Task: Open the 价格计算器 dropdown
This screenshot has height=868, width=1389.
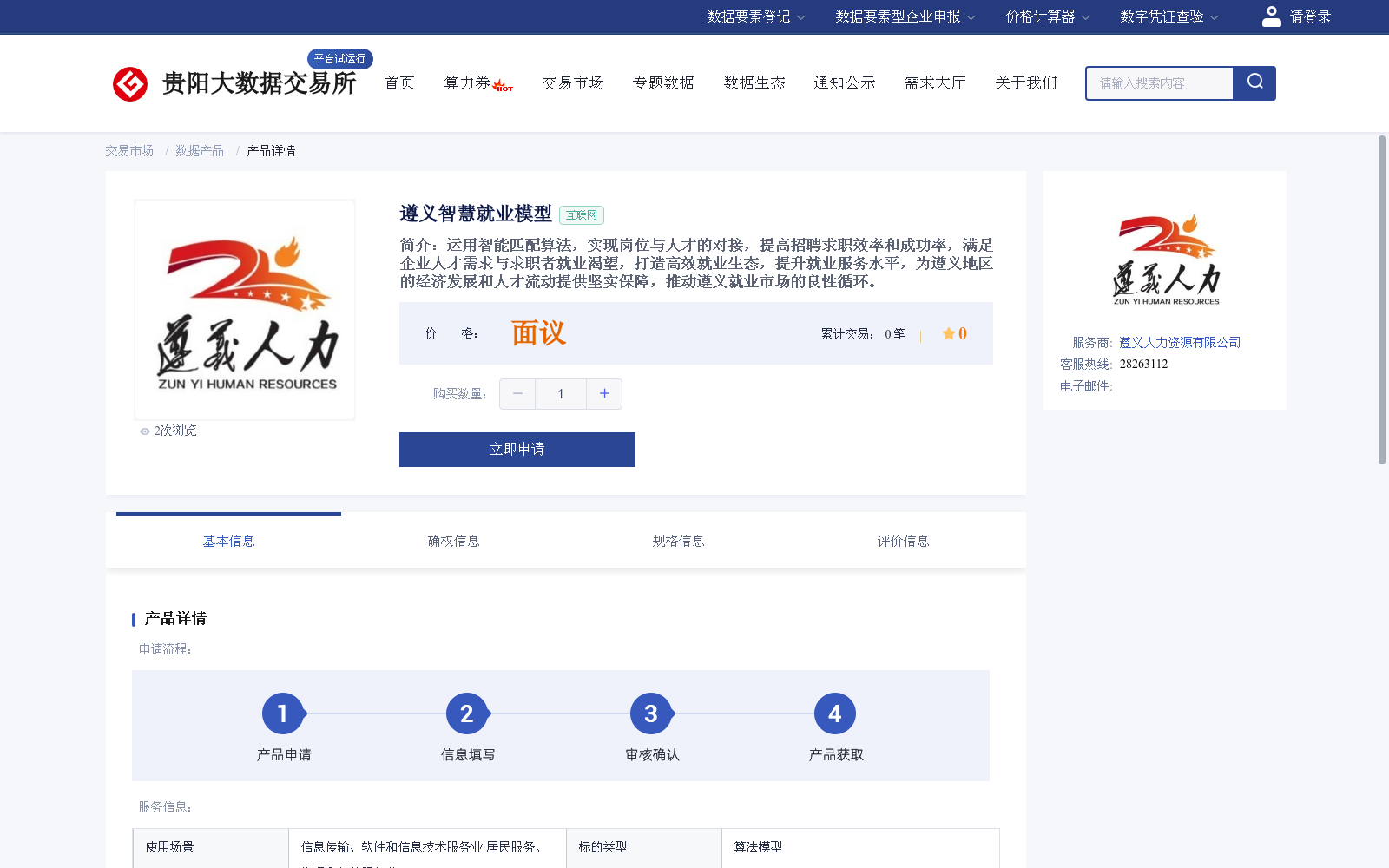Action: 1047,16
